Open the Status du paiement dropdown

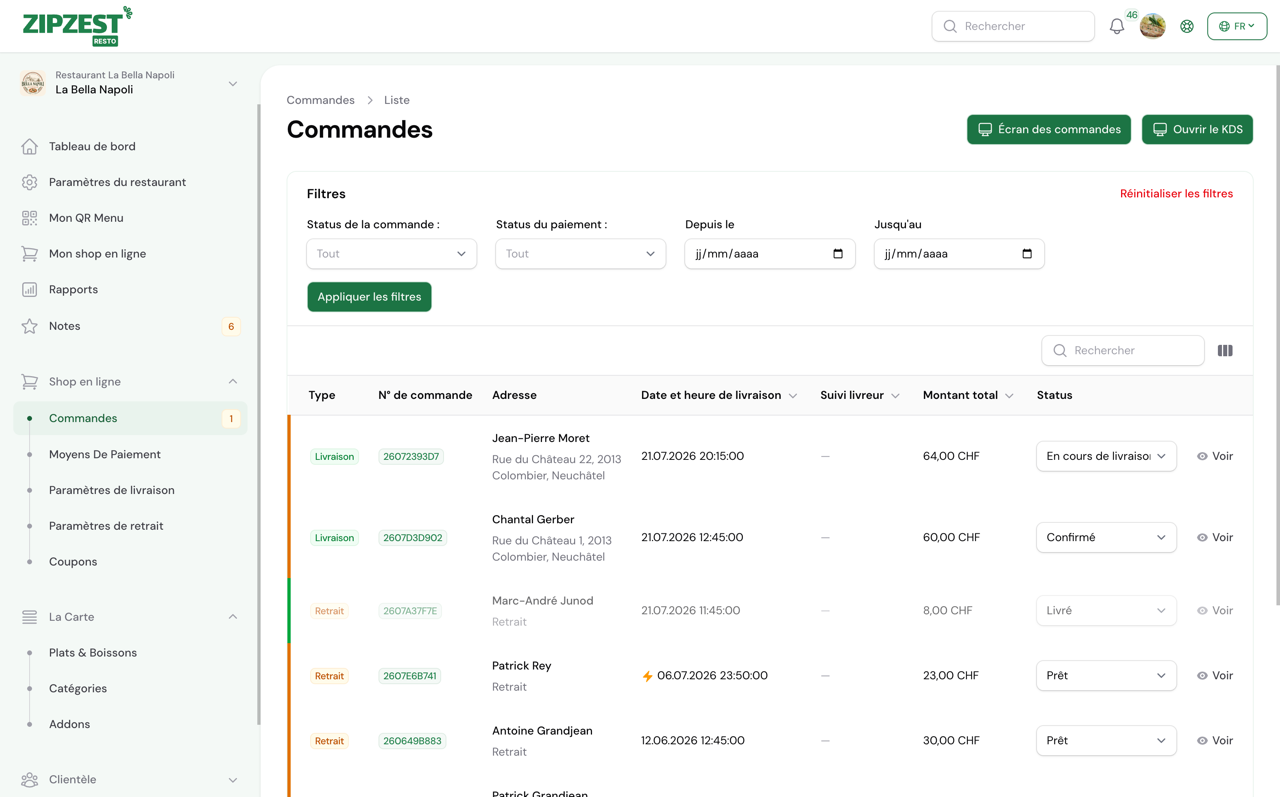click(580, 254)
